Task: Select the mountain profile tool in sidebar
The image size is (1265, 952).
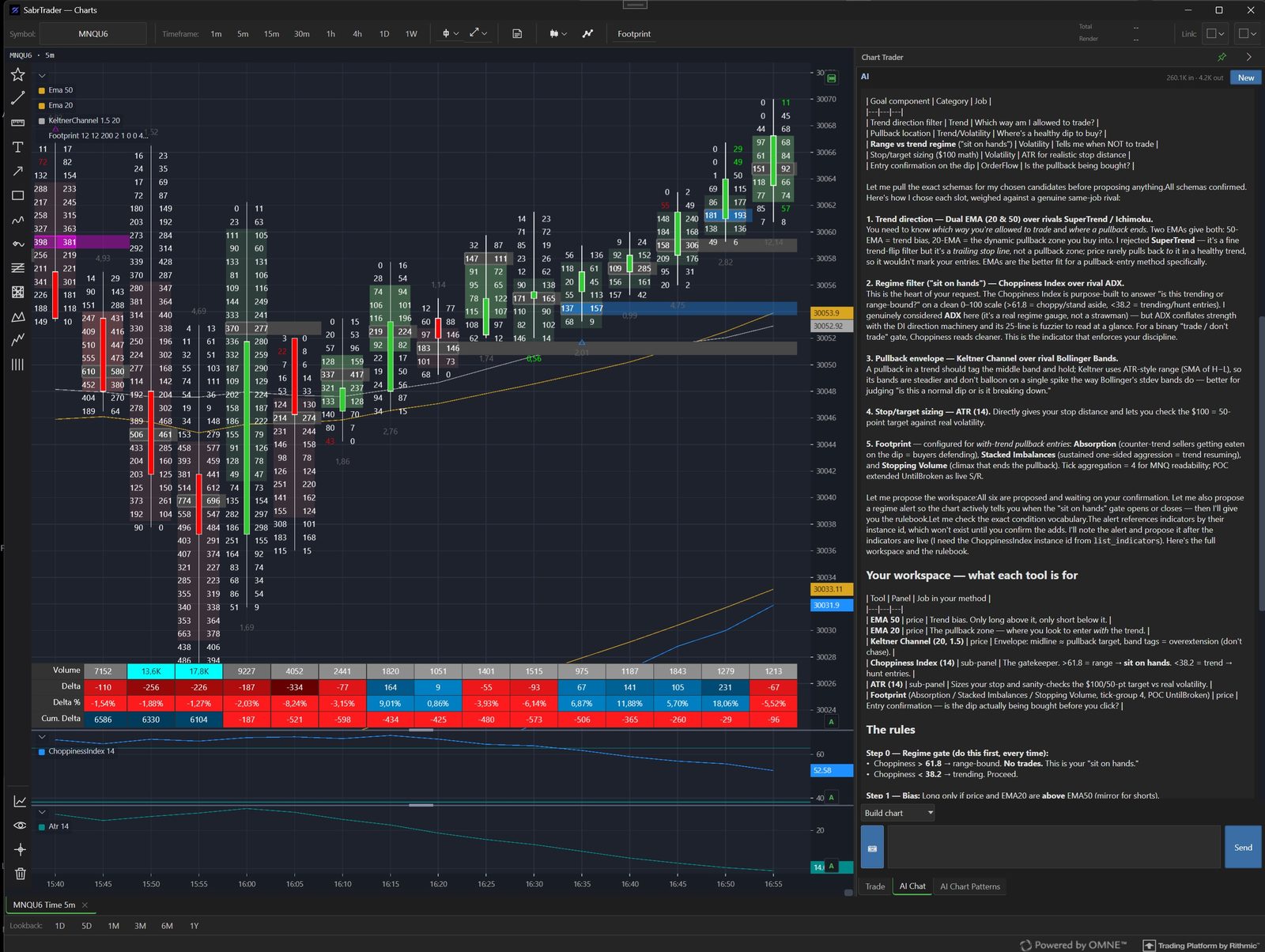Action: [x=17, y=316]
